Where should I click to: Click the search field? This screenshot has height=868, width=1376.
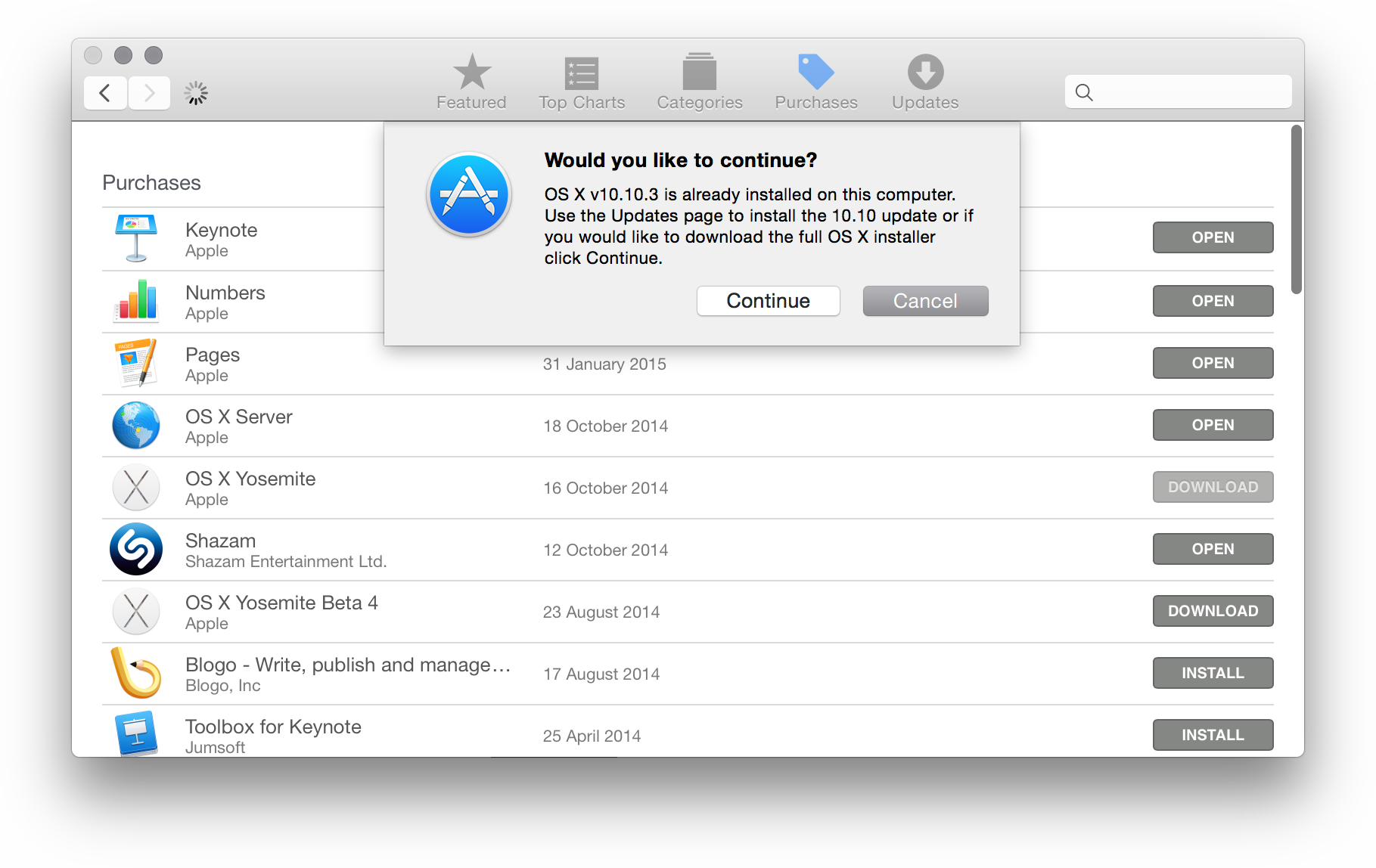(1178, 92)
